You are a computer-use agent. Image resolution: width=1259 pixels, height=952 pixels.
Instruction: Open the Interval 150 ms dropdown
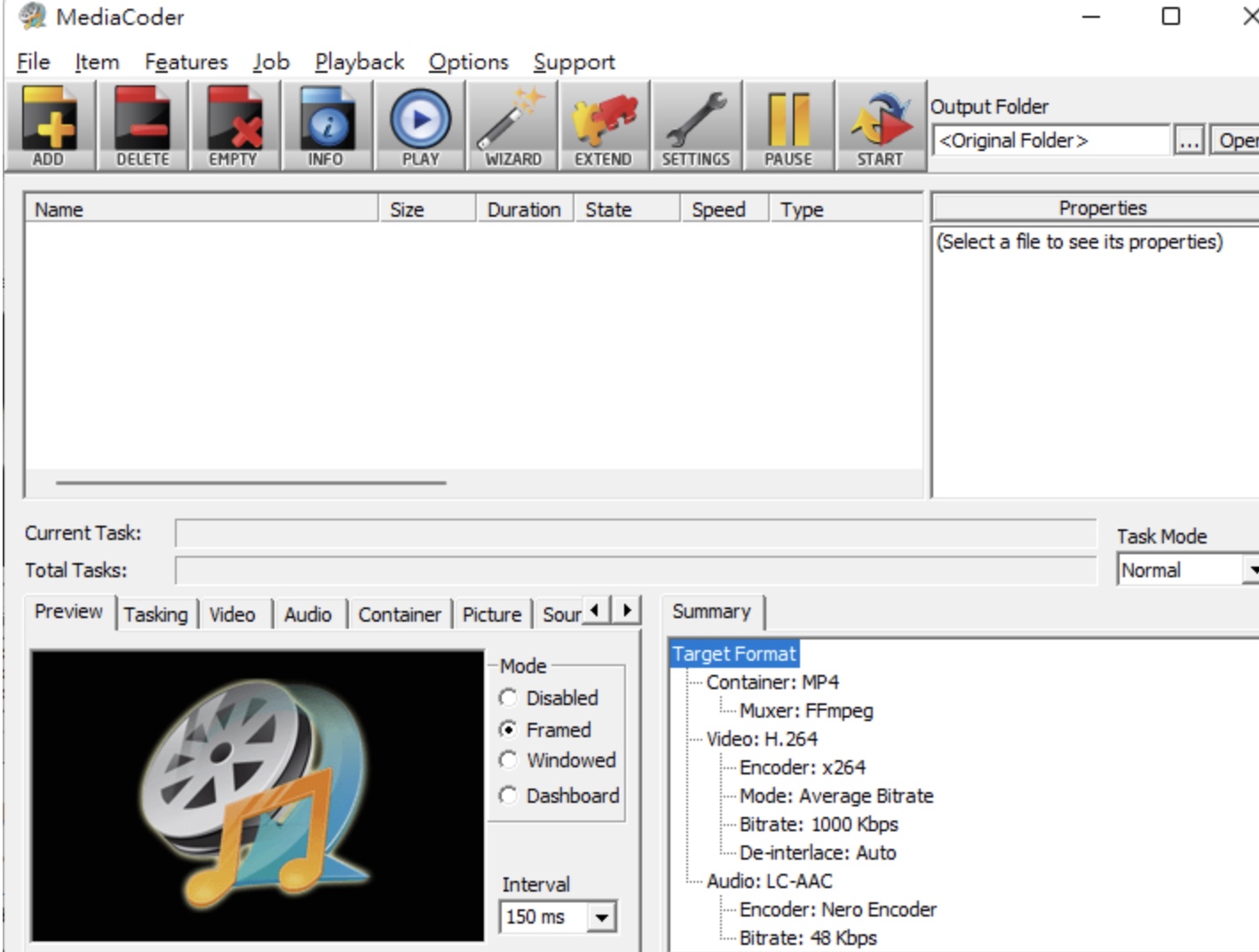click(602, 917)
